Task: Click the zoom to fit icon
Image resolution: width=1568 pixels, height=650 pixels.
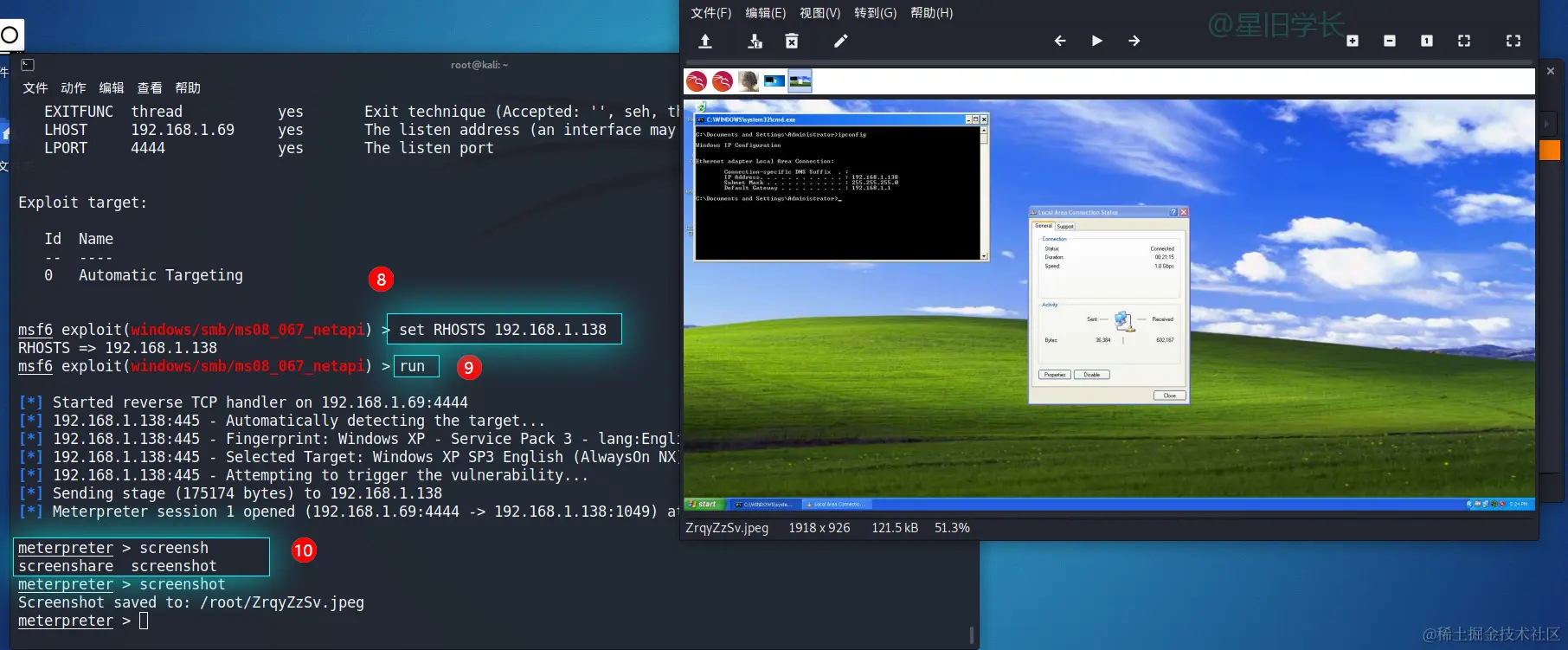Action: pyautogui.click(x=1464, y=41)
